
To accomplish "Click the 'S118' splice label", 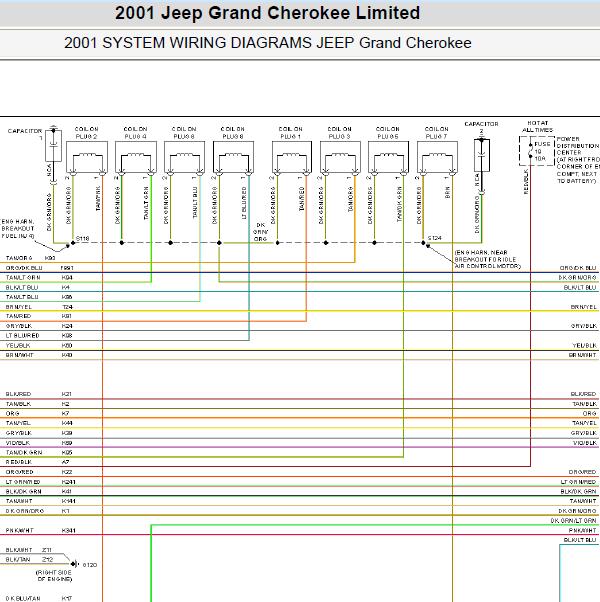I will click(x=83, y=238).
